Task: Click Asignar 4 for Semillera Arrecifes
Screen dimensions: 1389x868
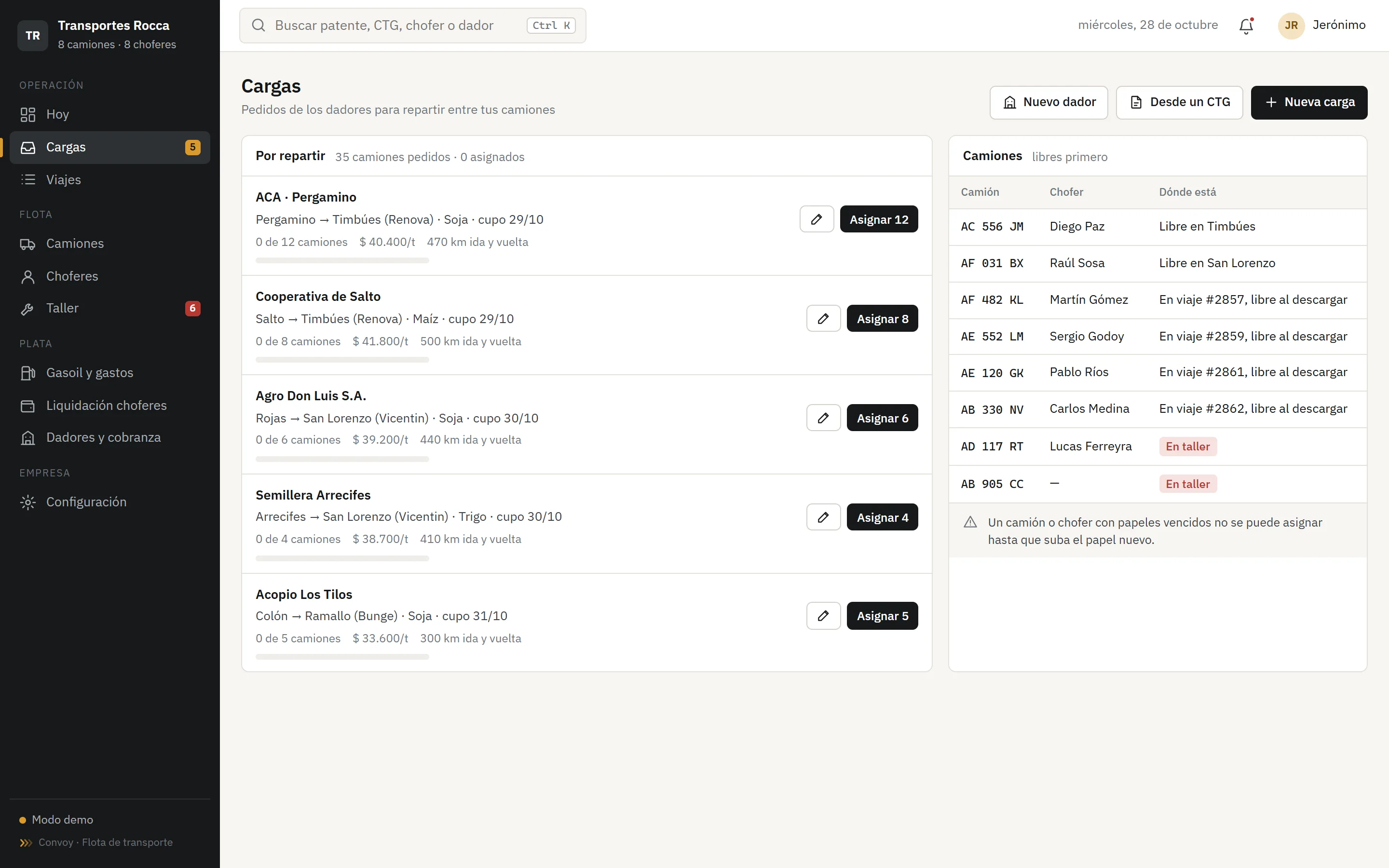Action: pos(882,517)
